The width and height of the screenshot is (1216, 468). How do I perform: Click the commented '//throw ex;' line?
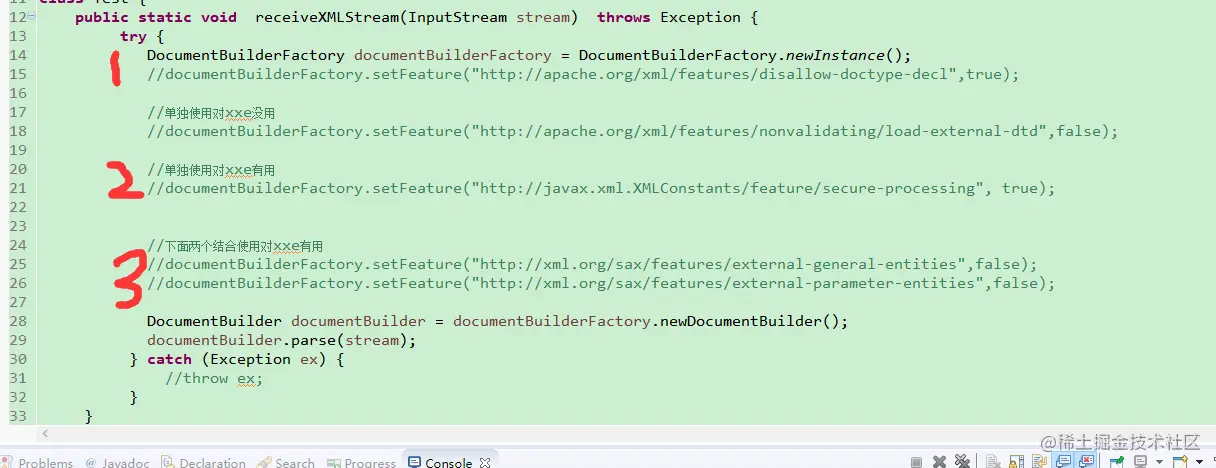213,378
